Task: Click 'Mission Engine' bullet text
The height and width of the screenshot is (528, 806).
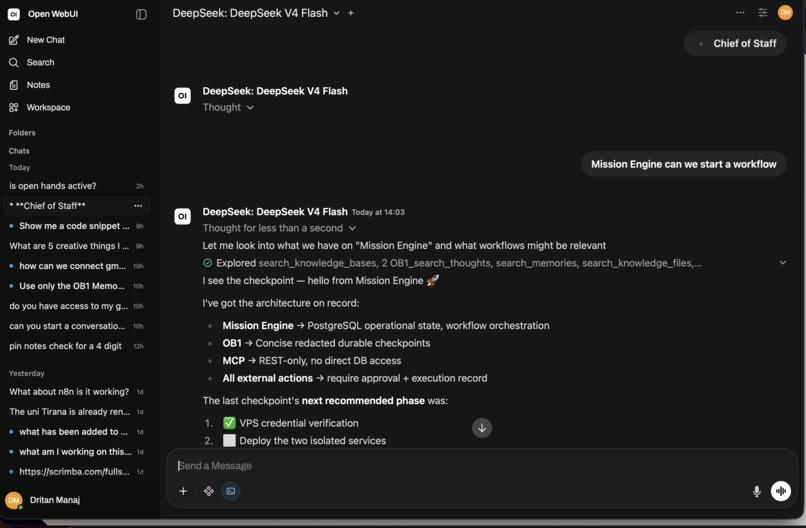Action: tap(258, 325)
